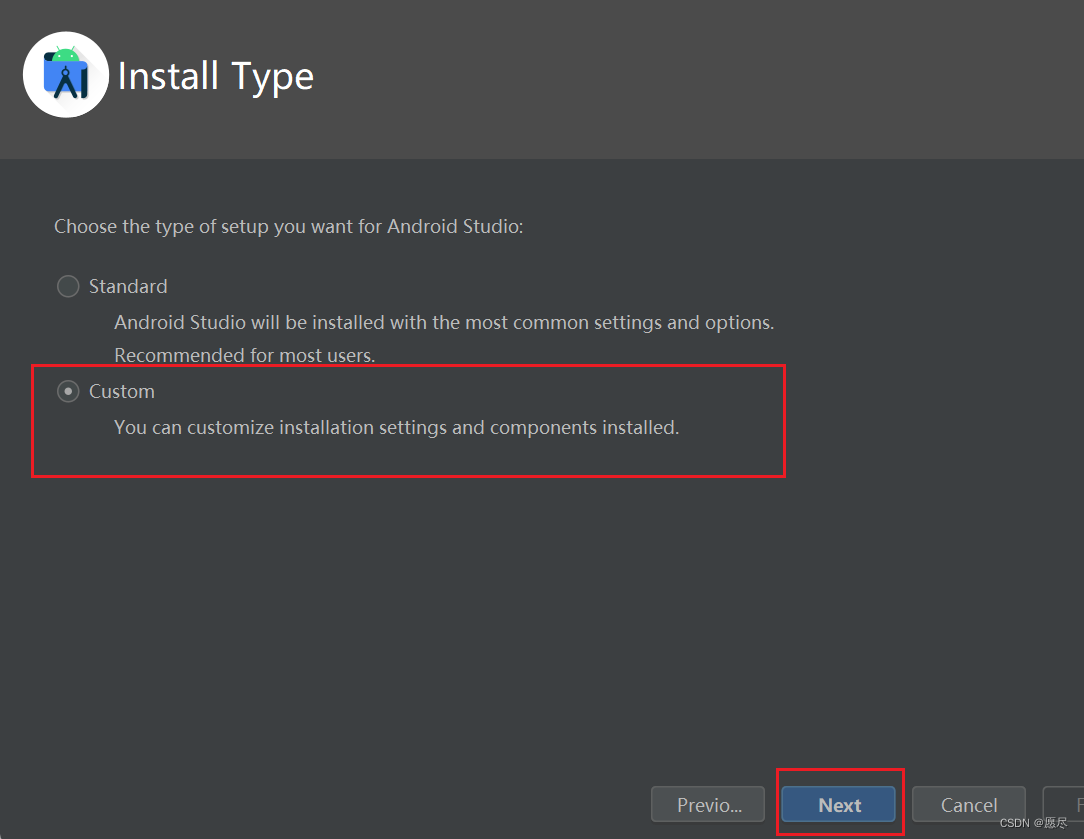Screen dimensions: 1084x839
Task: Cancel the Android Studio setup wizard
Action: (x=968, y=804)
